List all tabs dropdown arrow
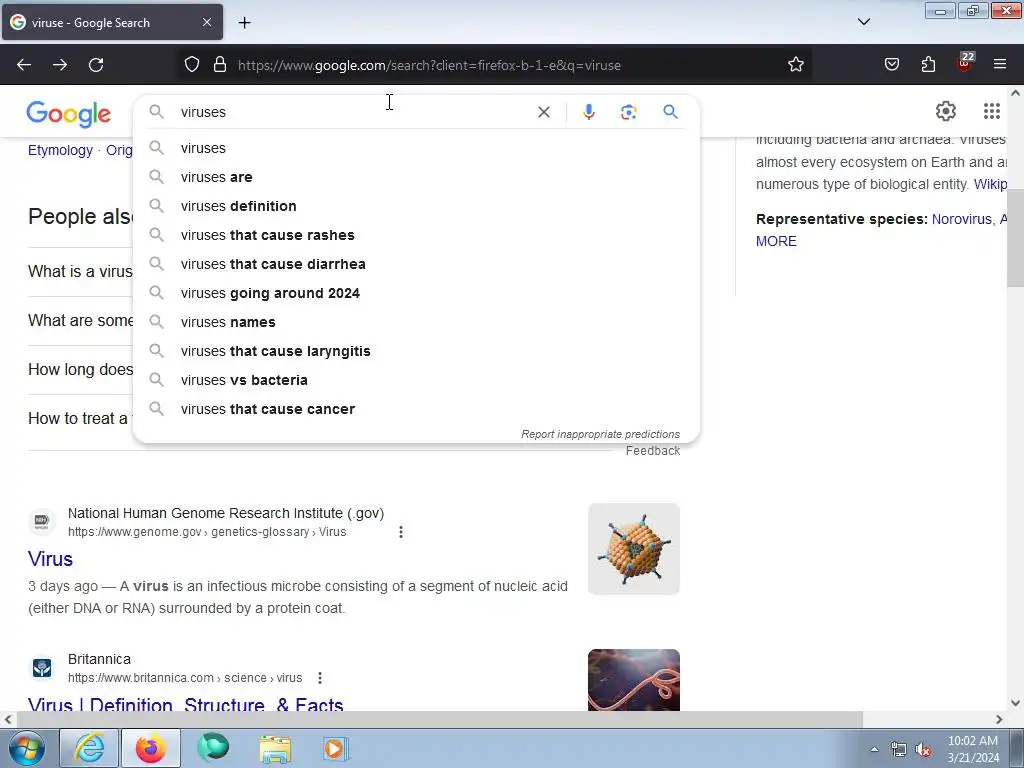The image size is (1024, 768). 864,22
